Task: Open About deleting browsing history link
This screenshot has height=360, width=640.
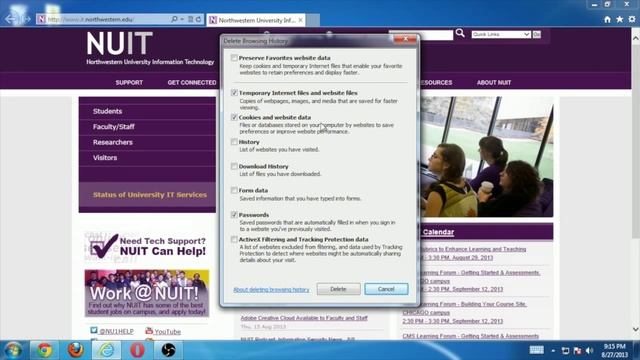Action: [x=271, y=289]
